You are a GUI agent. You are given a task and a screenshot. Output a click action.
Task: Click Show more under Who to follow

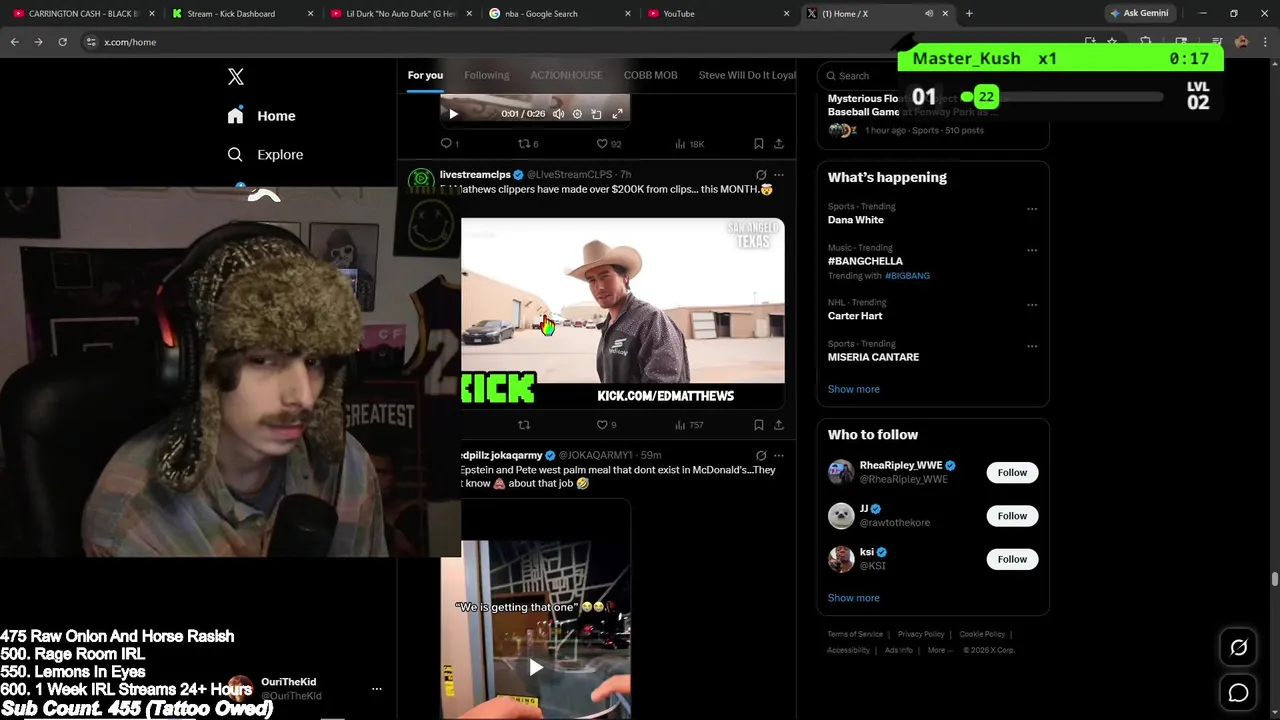click(853, 598)
